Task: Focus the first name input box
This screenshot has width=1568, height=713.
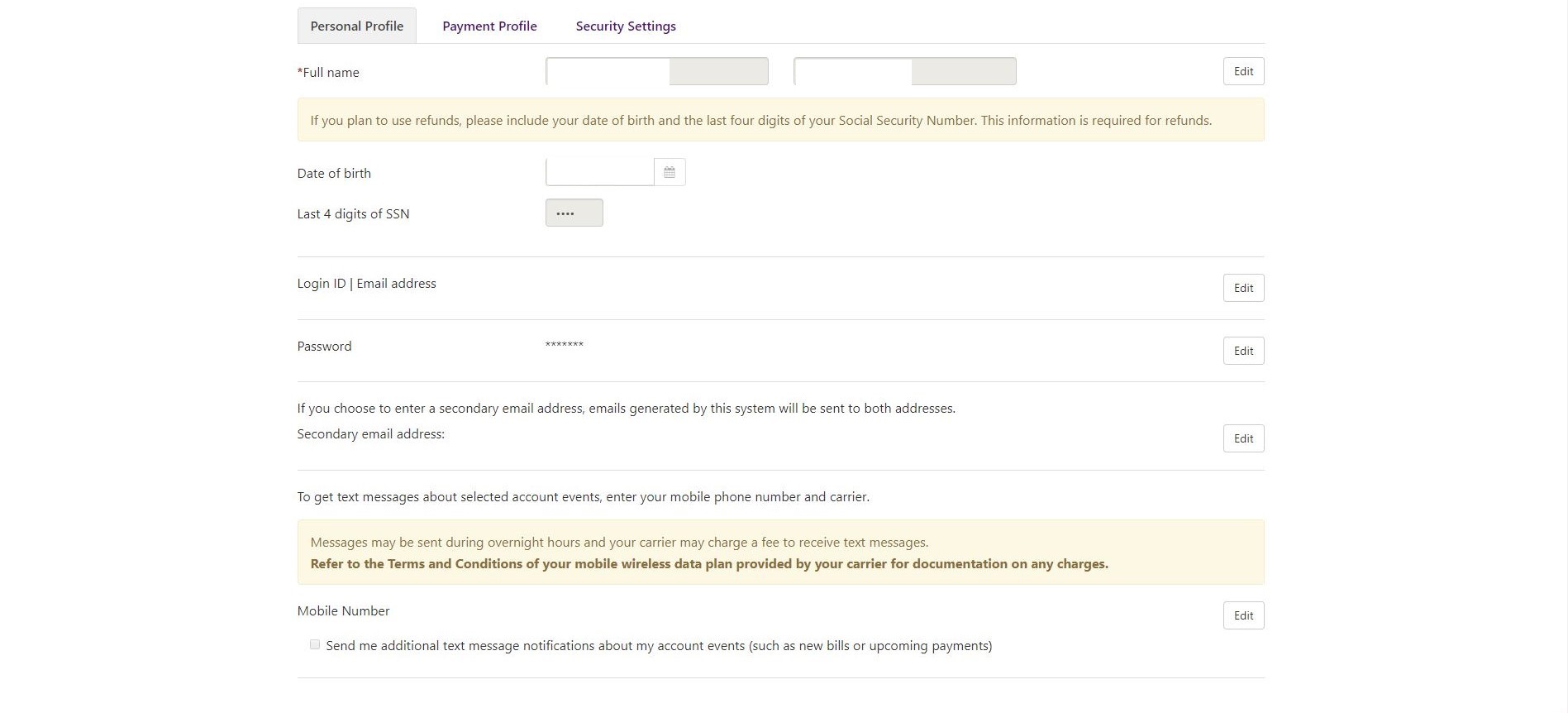Action: [656, 71]
